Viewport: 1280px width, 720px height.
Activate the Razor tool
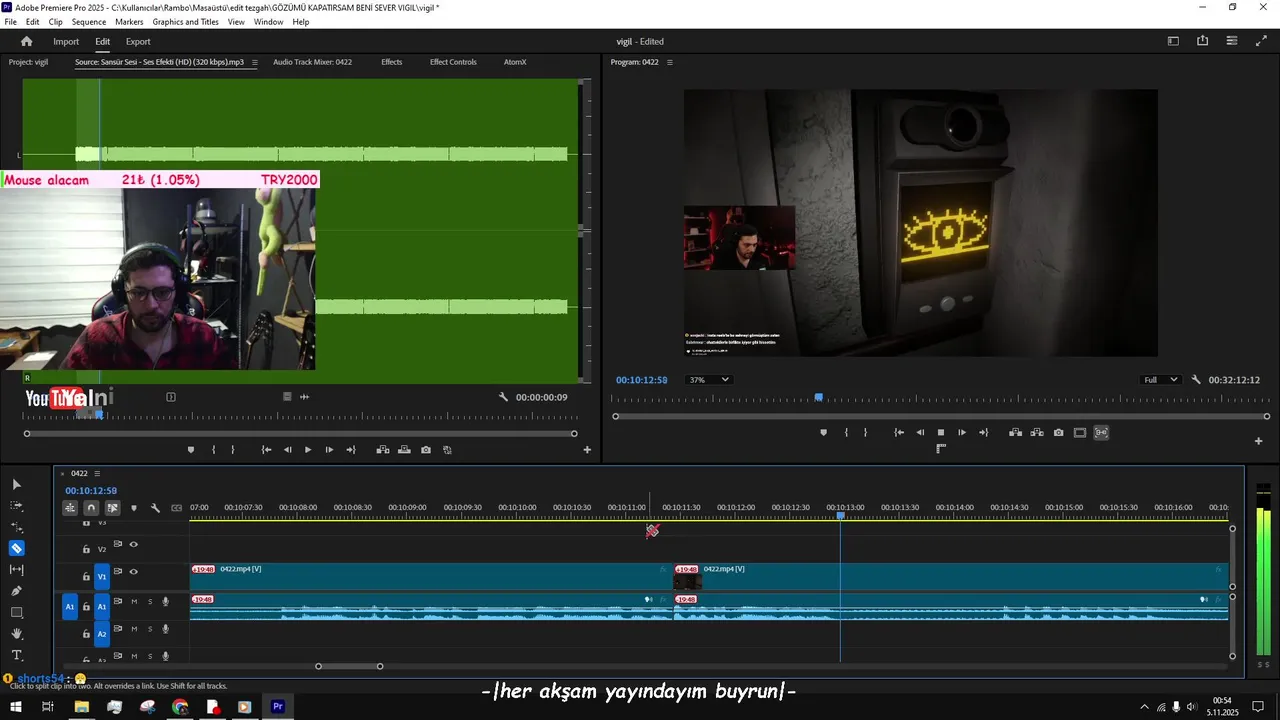(x=16, y=548)
